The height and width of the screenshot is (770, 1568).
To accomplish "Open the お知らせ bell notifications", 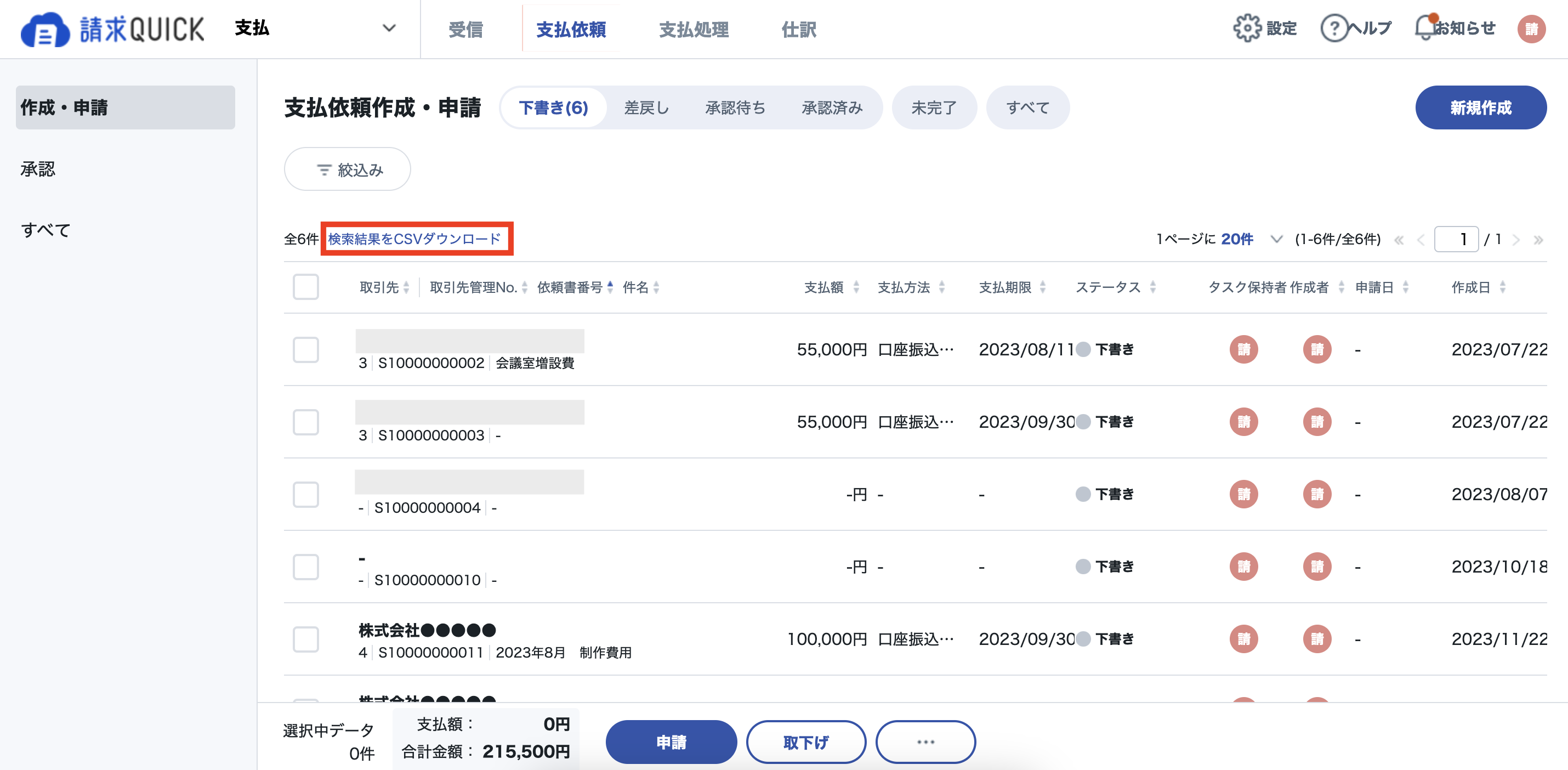I will click(x=1425, y=28).
